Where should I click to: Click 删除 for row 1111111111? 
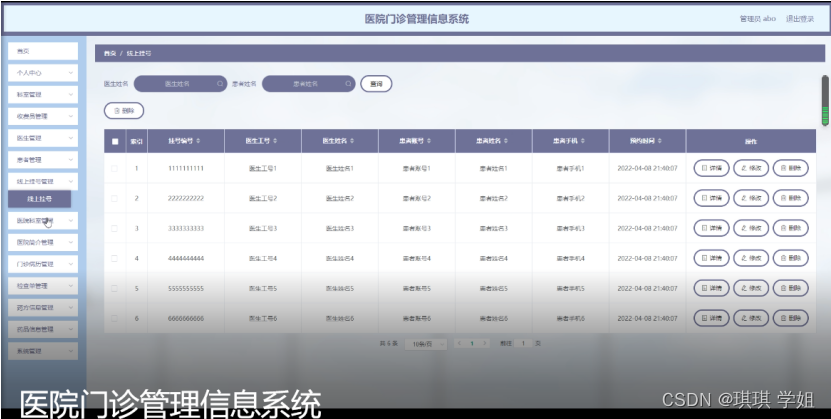[791, 168]
